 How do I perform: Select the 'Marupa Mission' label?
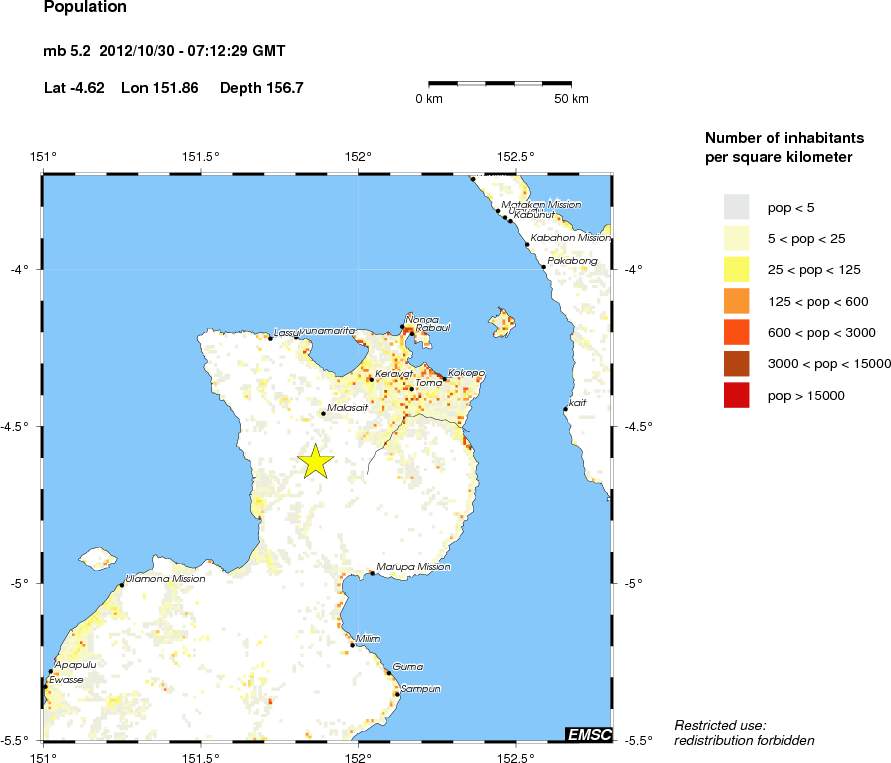[x=413, y=566]
